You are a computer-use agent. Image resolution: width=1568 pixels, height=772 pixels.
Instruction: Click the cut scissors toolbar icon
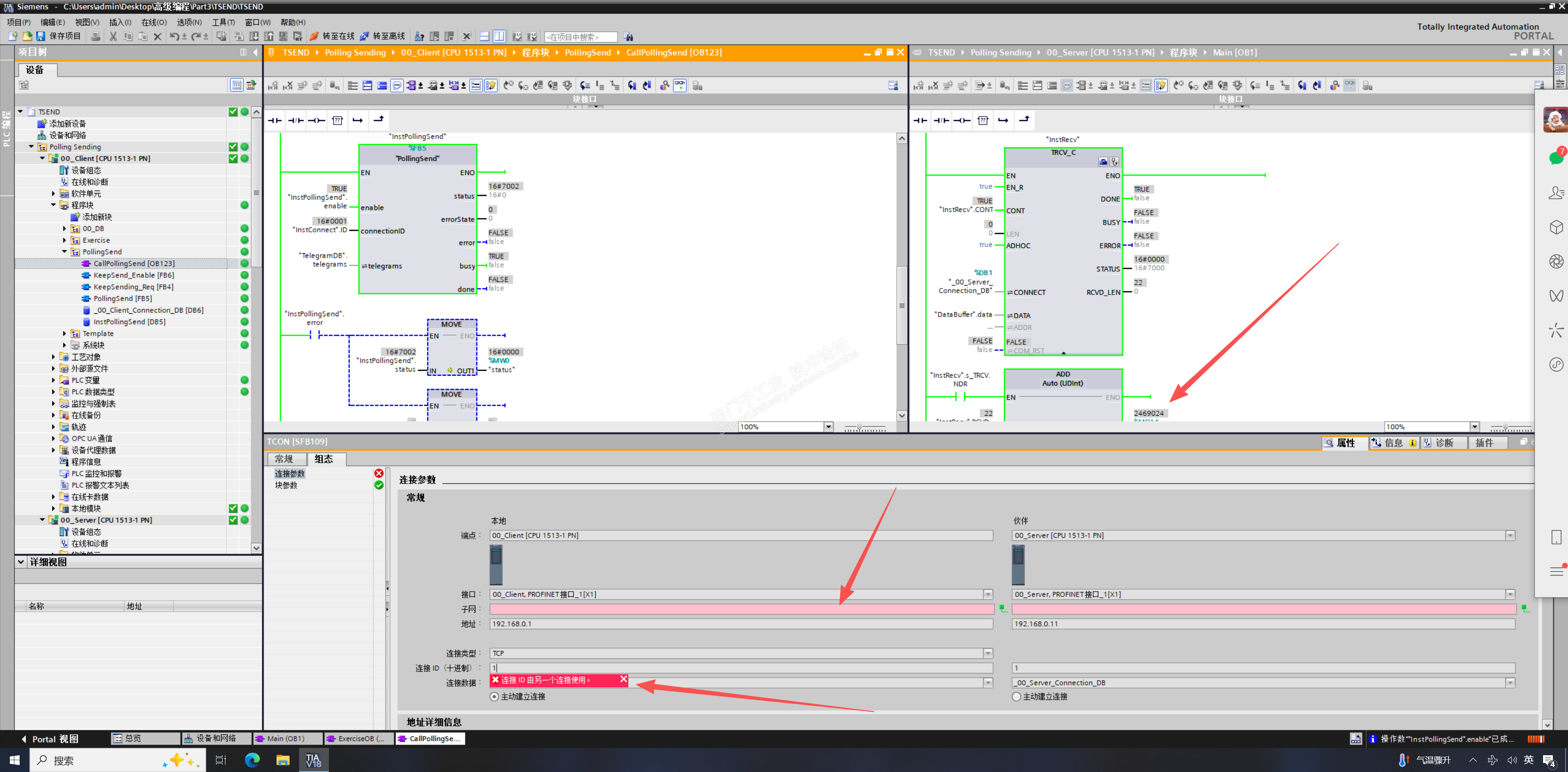click(113, 36)
